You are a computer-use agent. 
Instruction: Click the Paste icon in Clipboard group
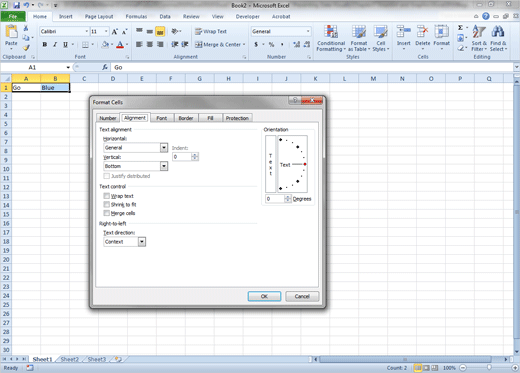click(11, 32)
